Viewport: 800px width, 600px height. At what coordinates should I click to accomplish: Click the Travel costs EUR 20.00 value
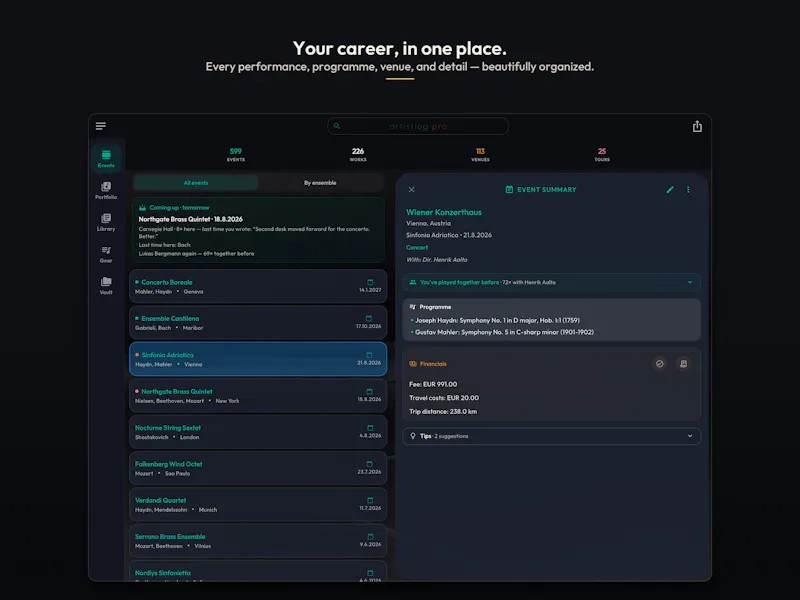coord(444,398)
